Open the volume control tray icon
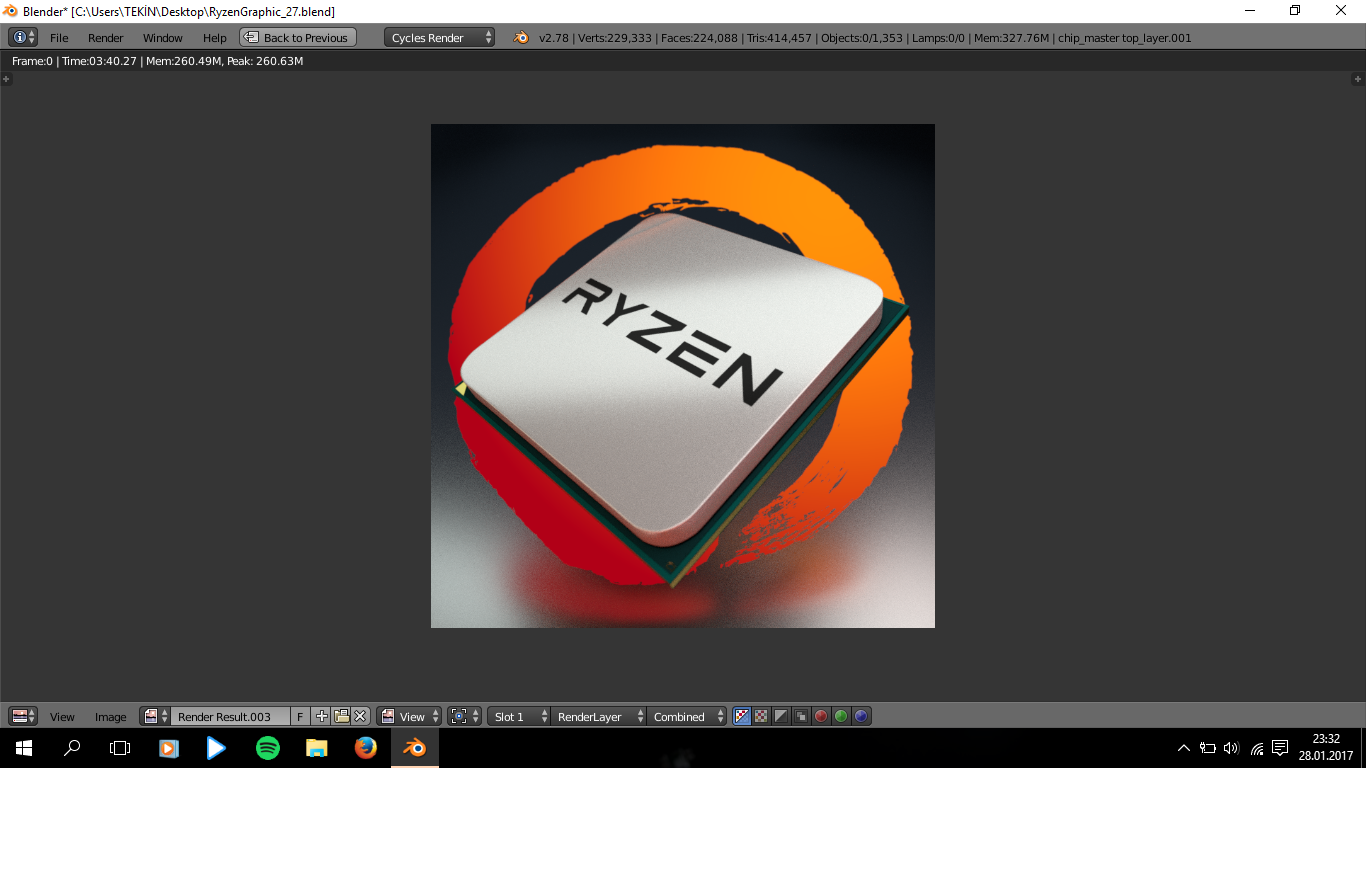The image size is (1366, 892). (x=1231, y=748)
